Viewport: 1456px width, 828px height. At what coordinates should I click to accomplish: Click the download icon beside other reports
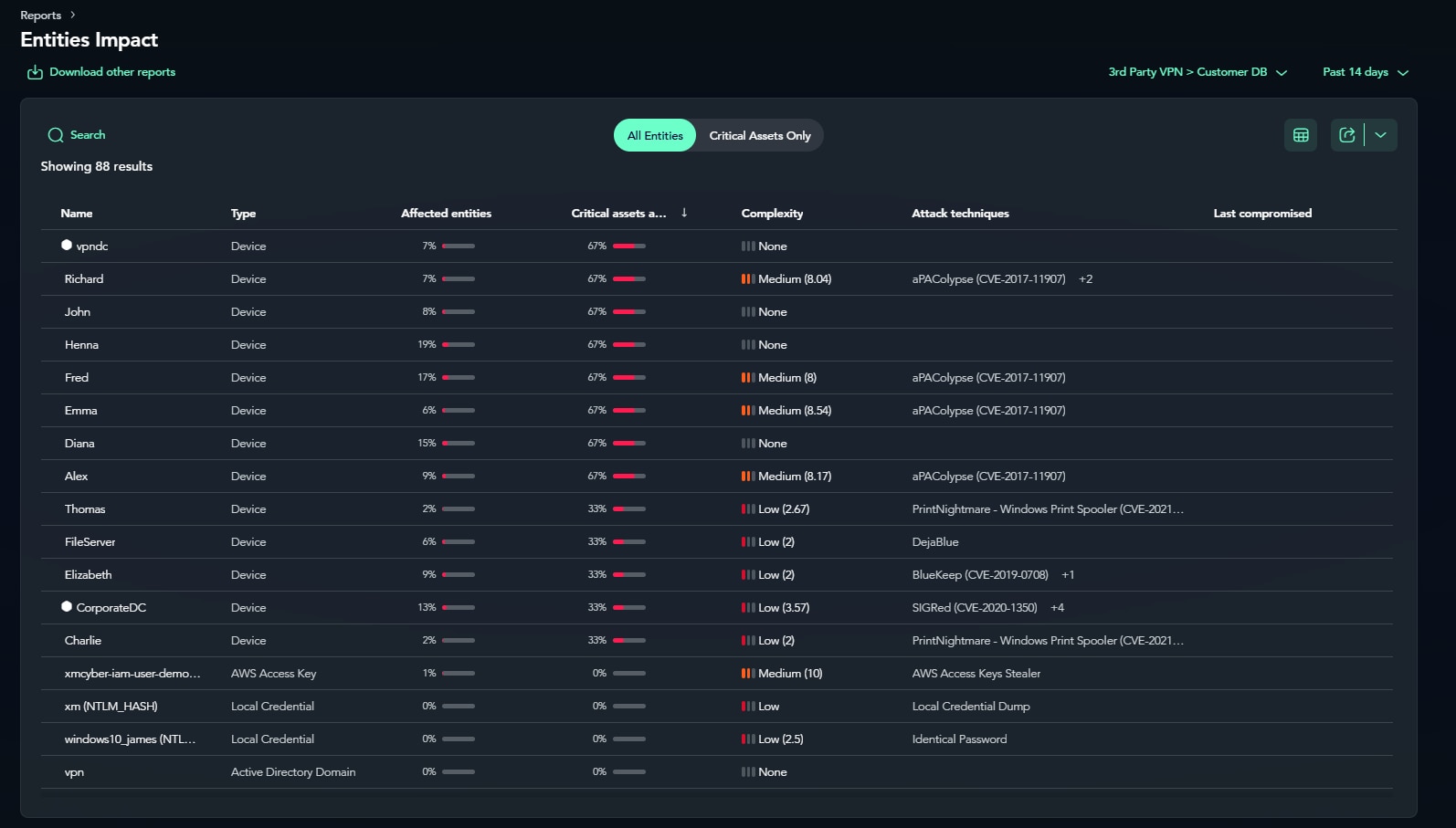(35, 72)
